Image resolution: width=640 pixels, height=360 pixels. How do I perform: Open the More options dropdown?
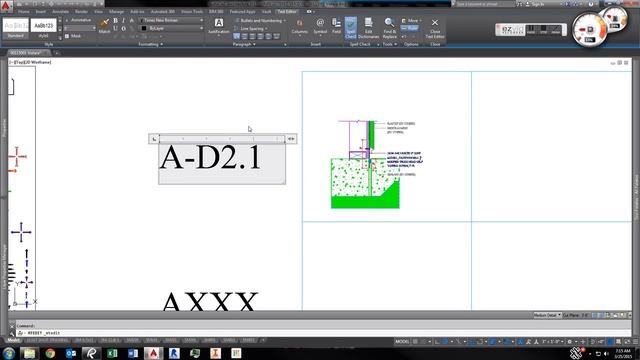(411, 20)
